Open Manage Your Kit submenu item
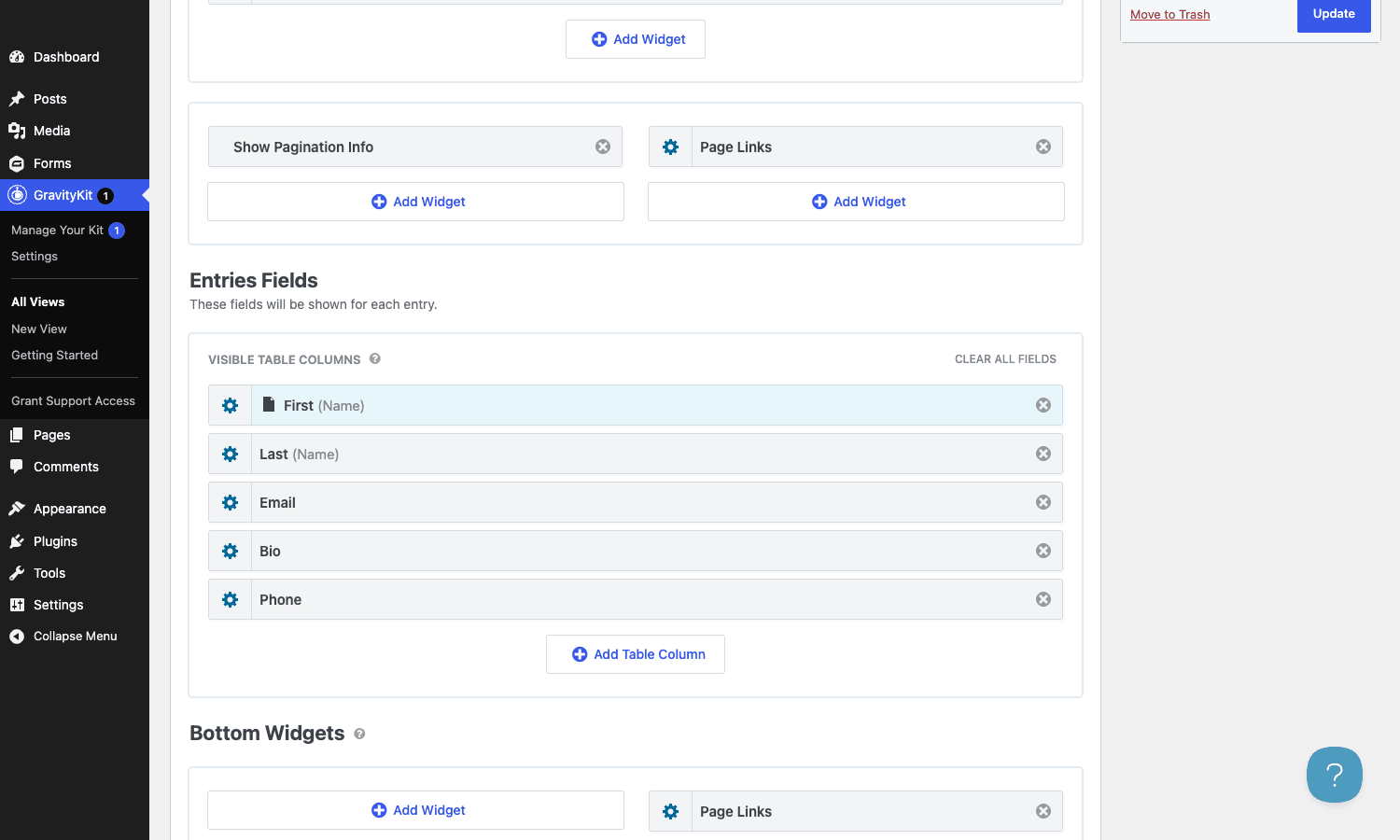Viewport: 1400px width, 840px height. (57, 230)
